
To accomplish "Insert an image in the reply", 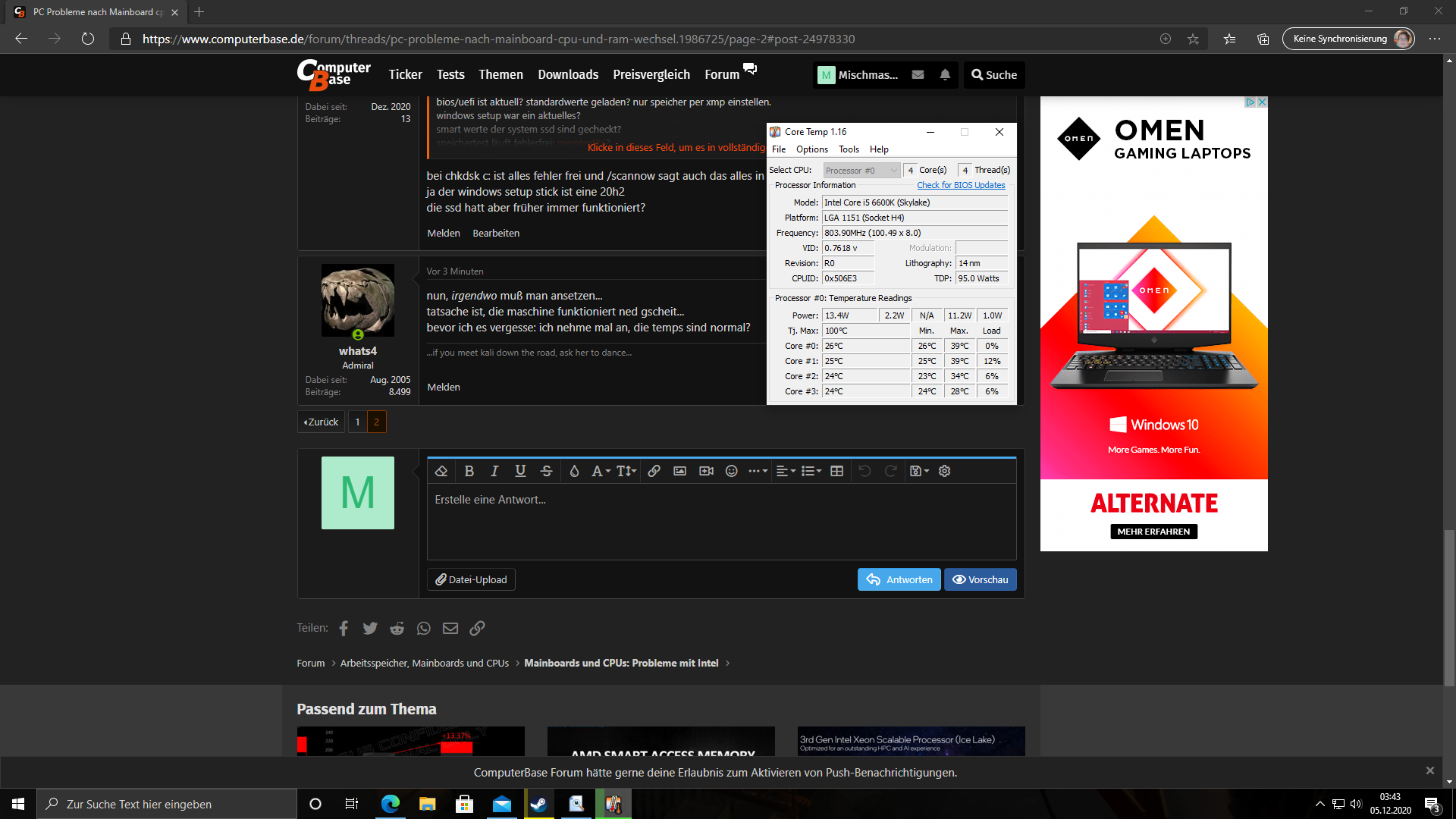I will point(680,471).
